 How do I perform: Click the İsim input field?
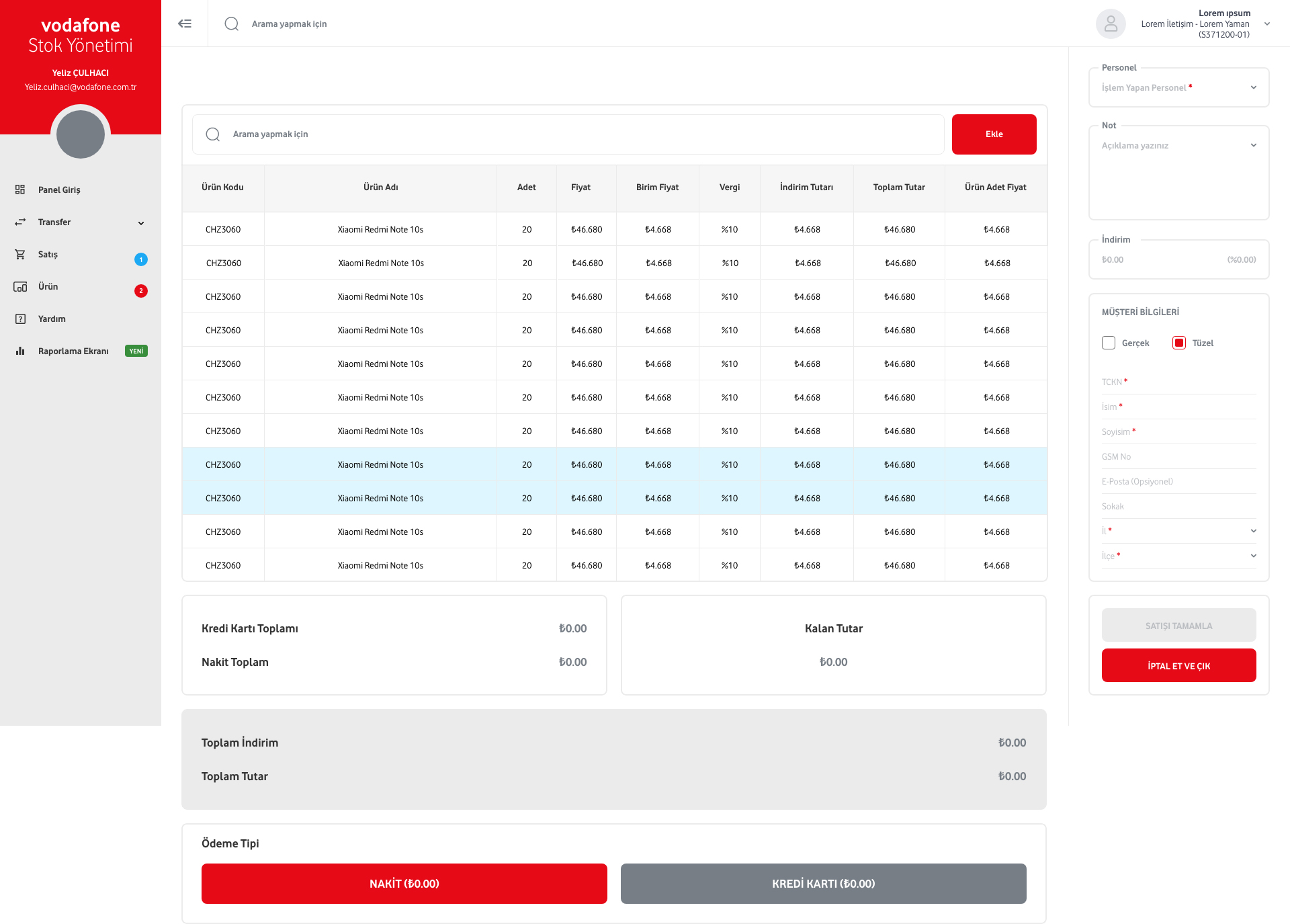pos(1179,407)
